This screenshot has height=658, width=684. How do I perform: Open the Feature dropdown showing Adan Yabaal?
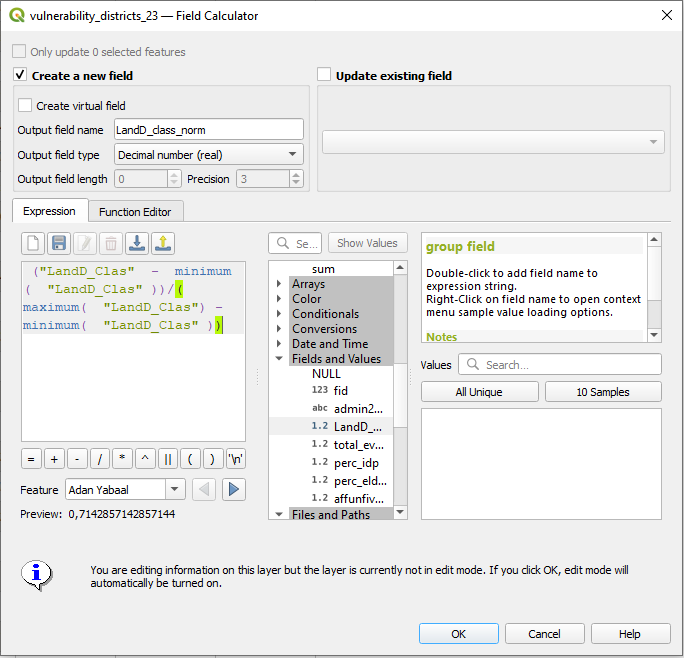coord(125,489)
